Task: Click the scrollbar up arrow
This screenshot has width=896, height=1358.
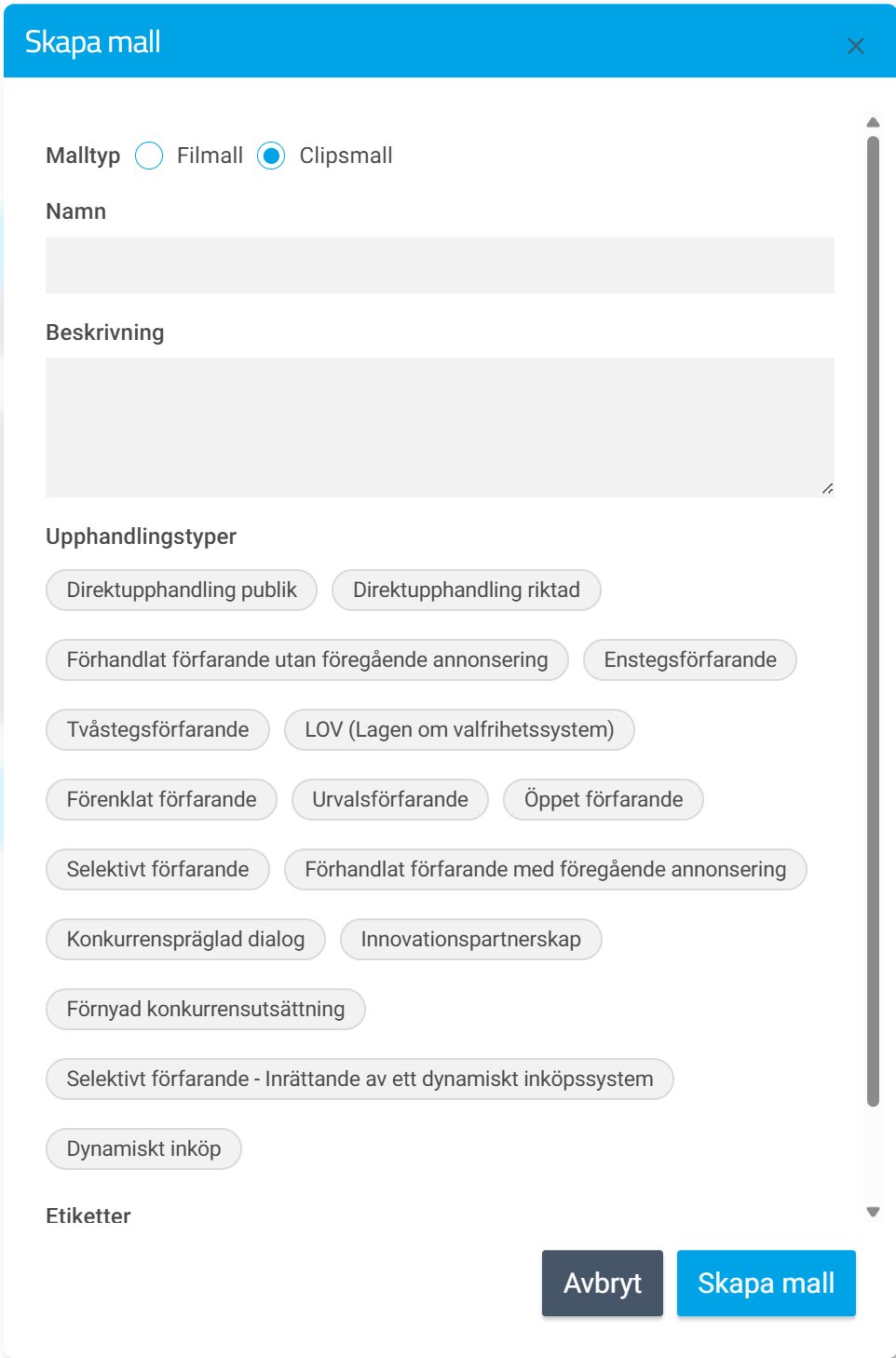Action: pos(873,123)
